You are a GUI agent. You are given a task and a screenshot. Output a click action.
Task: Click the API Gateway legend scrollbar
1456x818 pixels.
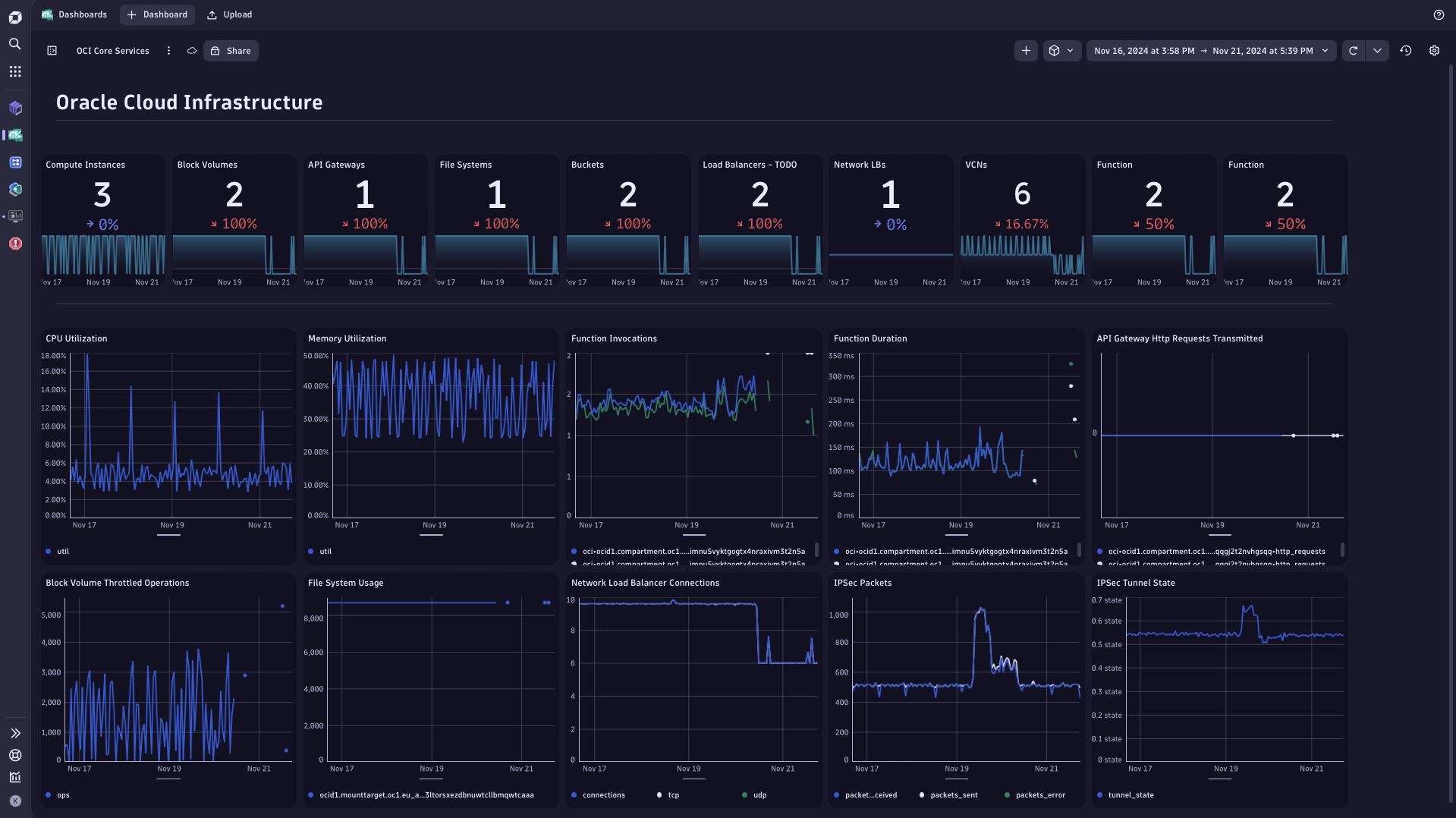click(1342, 549)
